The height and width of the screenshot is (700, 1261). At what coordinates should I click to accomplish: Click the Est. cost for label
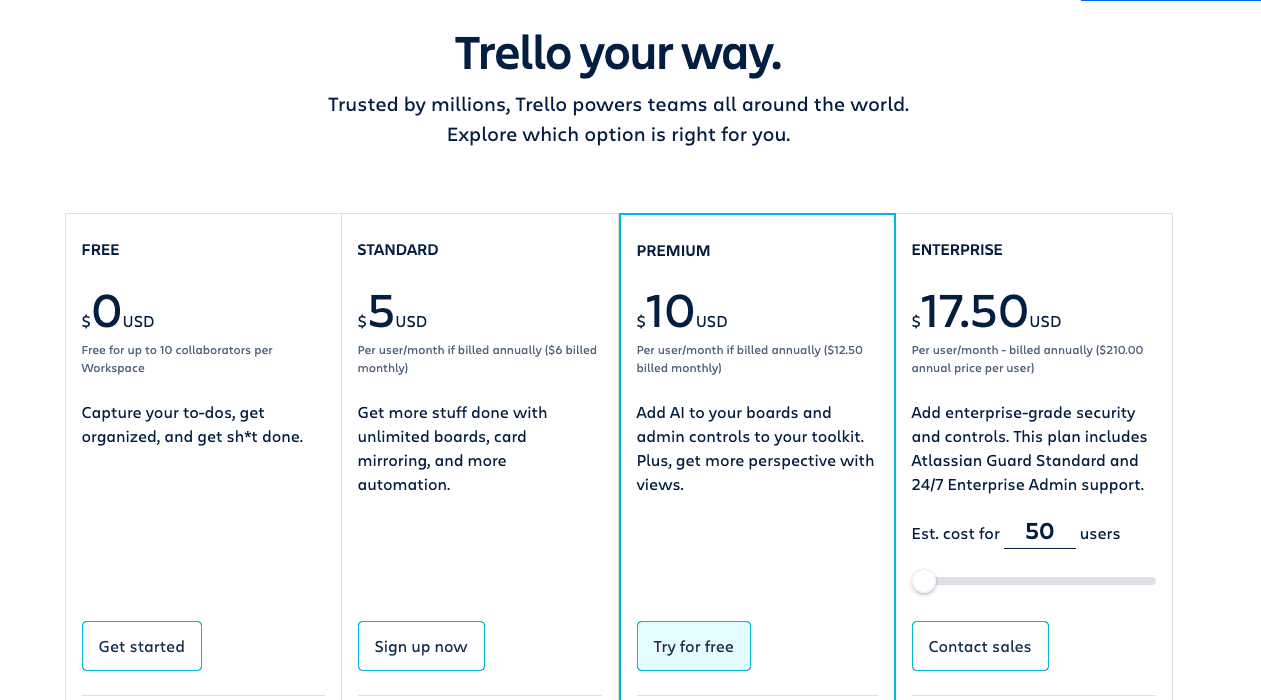[955, 533]
